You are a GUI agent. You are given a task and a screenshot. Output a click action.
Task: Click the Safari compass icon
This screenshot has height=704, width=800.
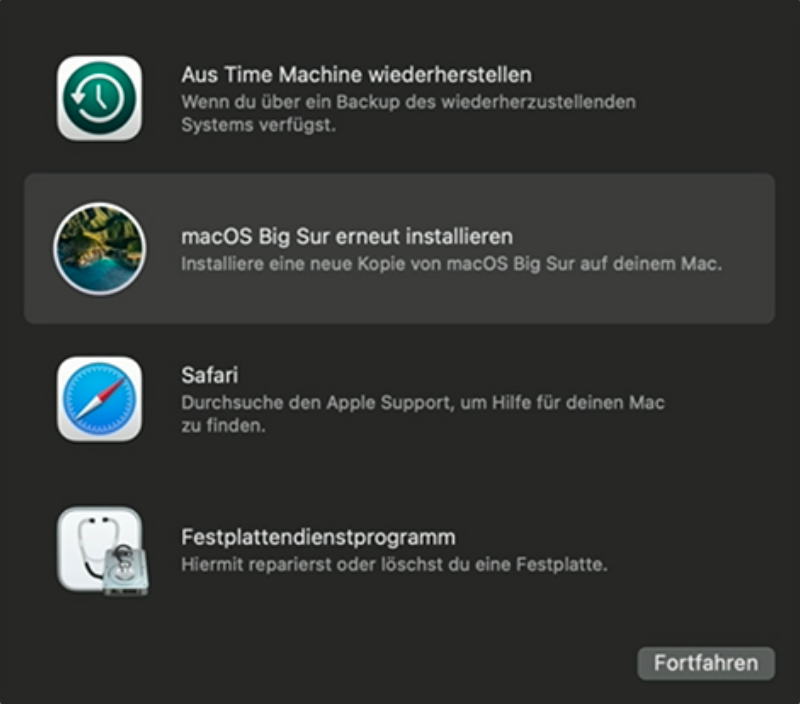click(99, 398)
